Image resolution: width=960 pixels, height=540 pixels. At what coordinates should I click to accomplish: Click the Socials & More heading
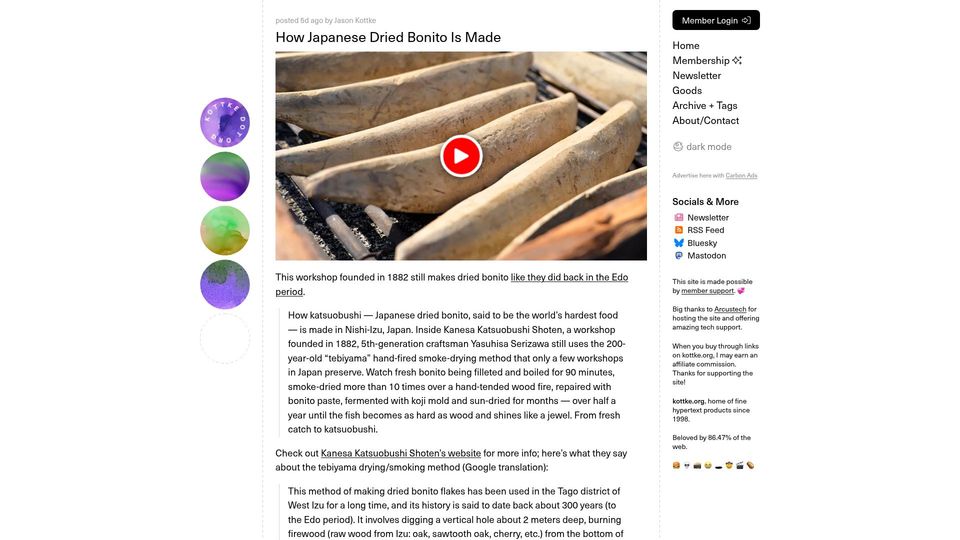[x=705, y=201]
